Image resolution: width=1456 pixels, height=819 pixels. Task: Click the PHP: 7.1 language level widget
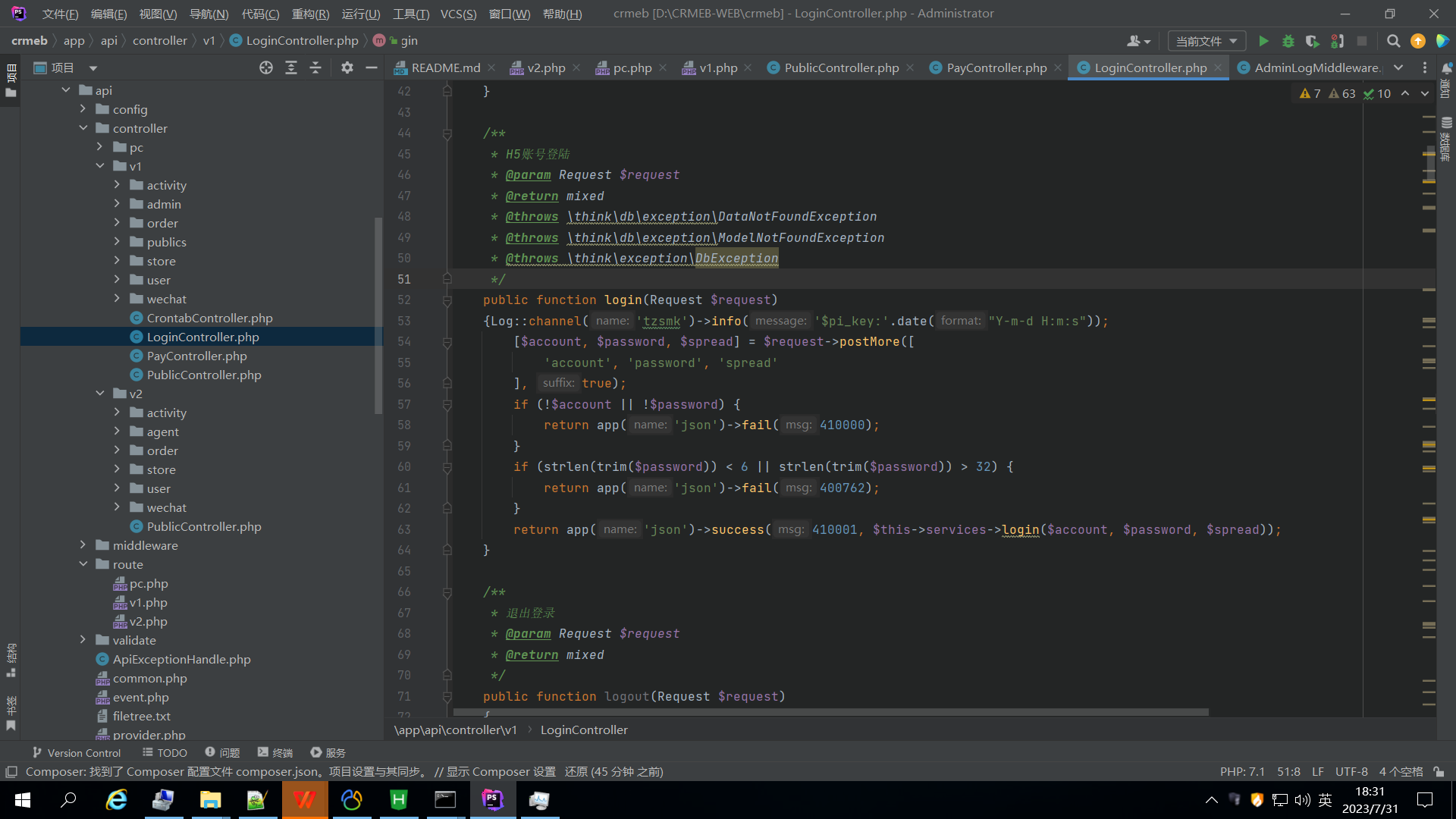[x=1242, y=771]
